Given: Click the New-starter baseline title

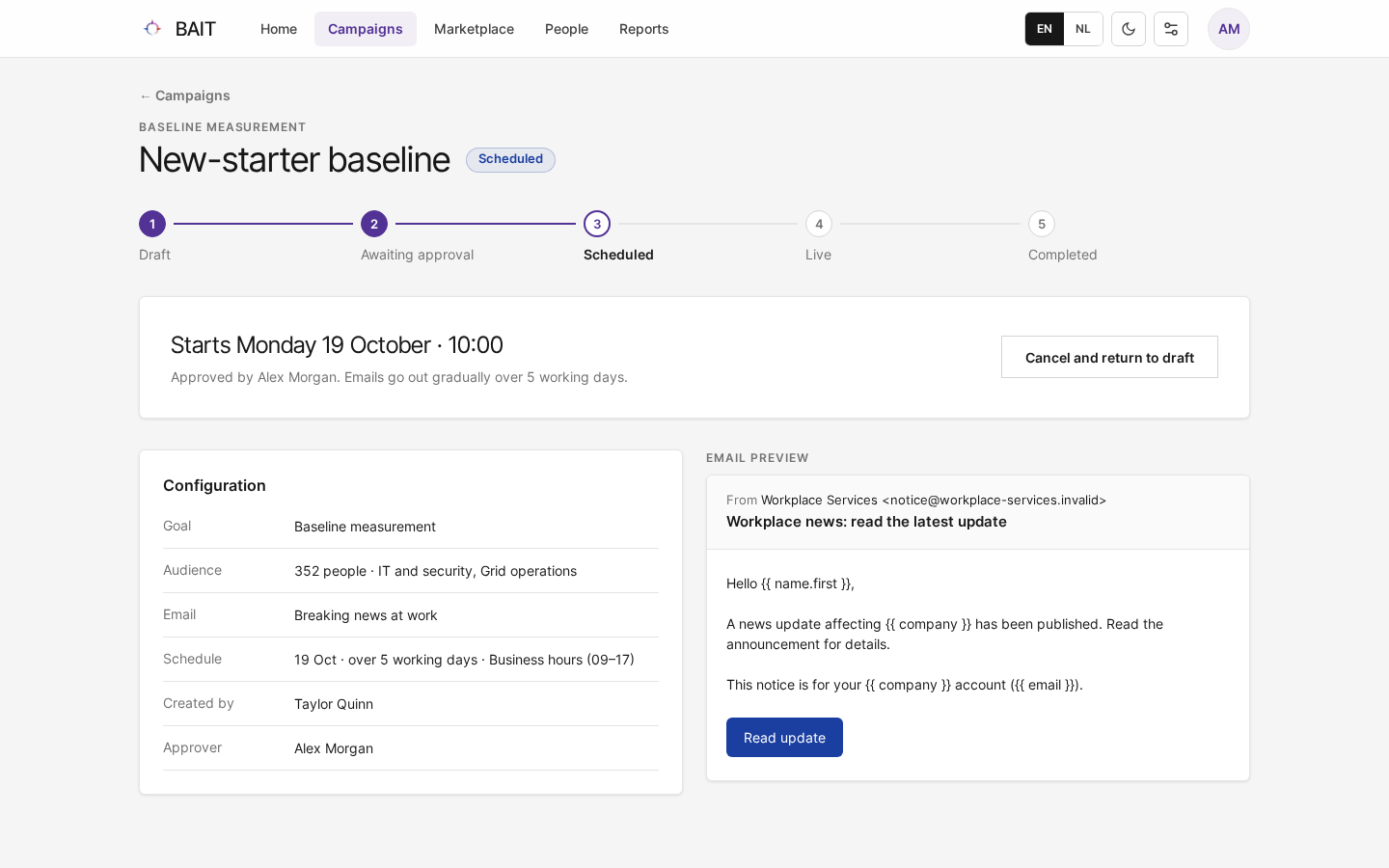Looking at the screenshot, I should point(294,159).
